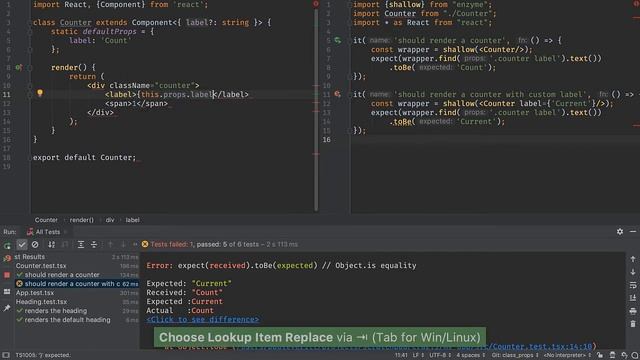
Task: Jump to previous failed test
Action: [110, 244]
